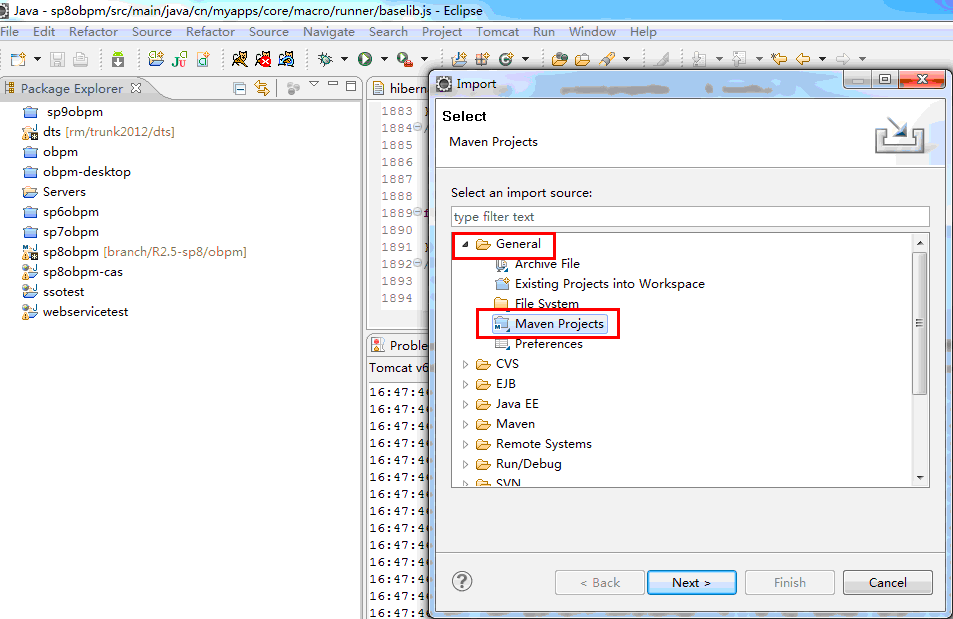
Task: Open the Package Explorer view menu triangle
Action: pyautogui.click(x=314, y=84)
